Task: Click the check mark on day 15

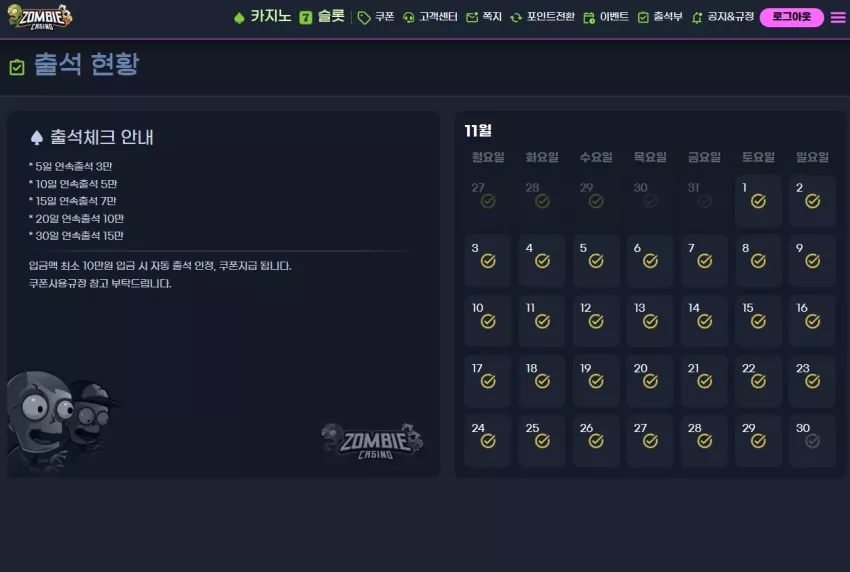Action: point(758,322)
